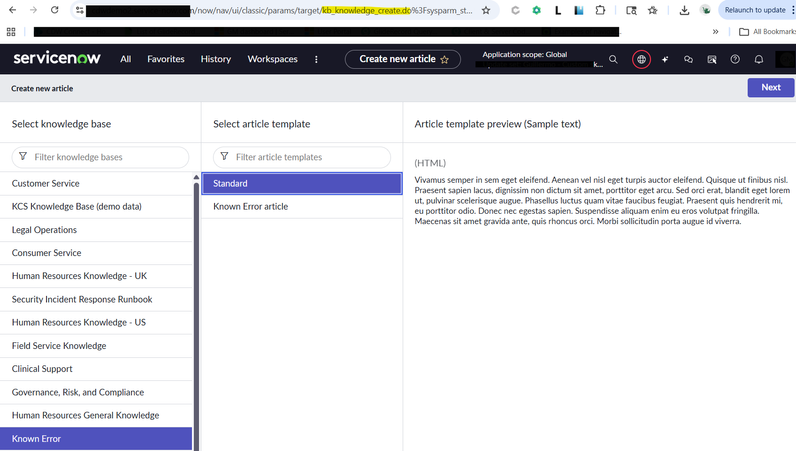Open the chat conversations icon
This screenshot has width=796, height=451.
(x=688, y=59)
